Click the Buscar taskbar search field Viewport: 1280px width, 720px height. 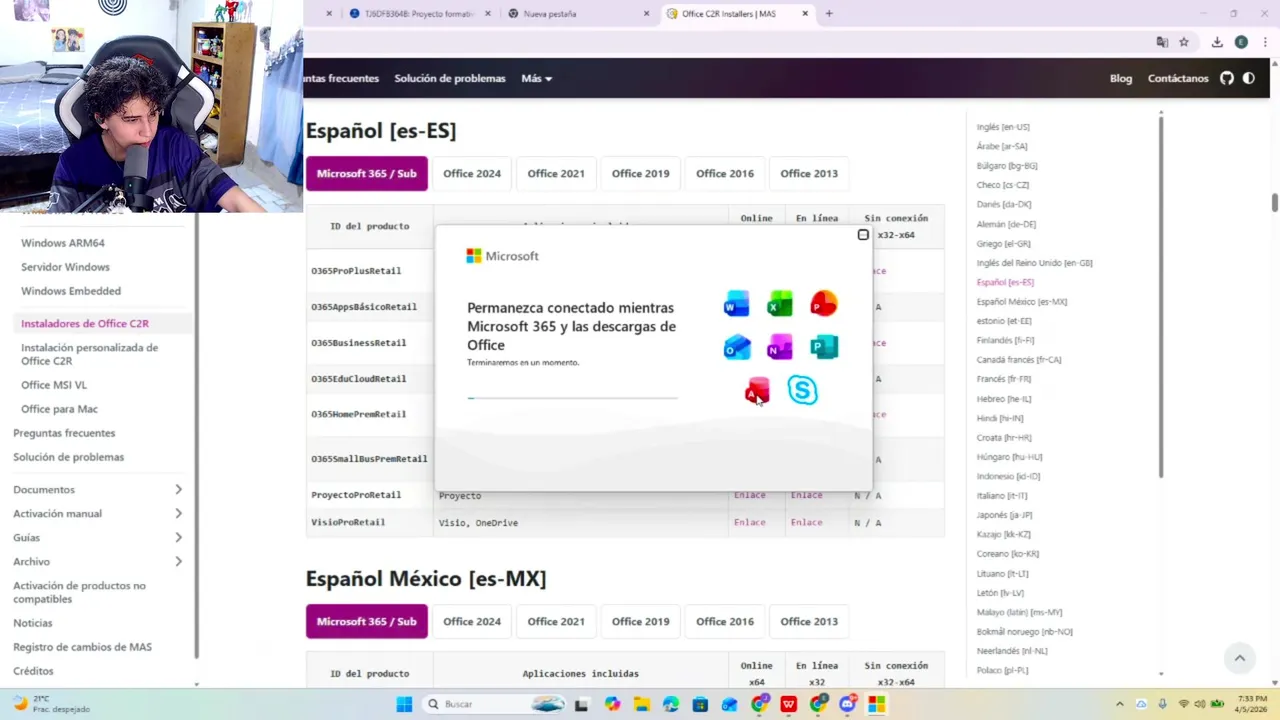(495, 704)
